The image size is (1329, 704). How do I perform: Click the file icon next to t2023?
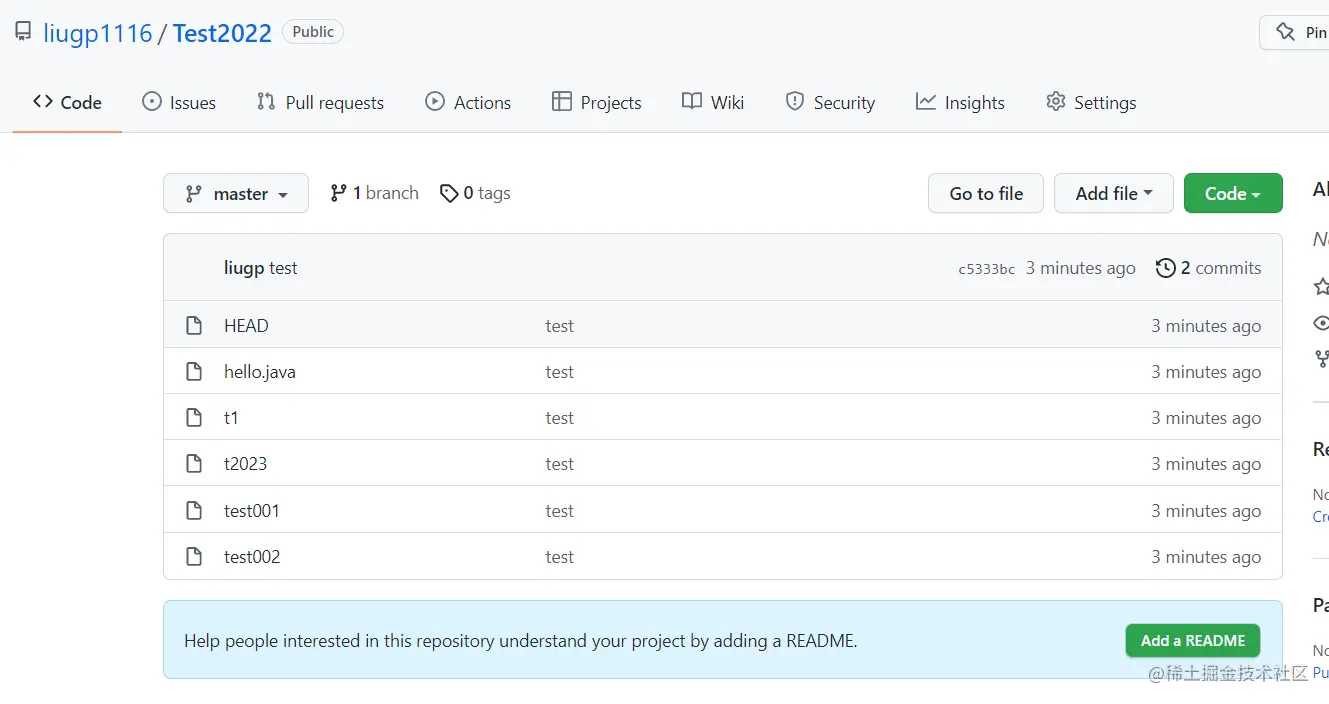coord(194,464)
